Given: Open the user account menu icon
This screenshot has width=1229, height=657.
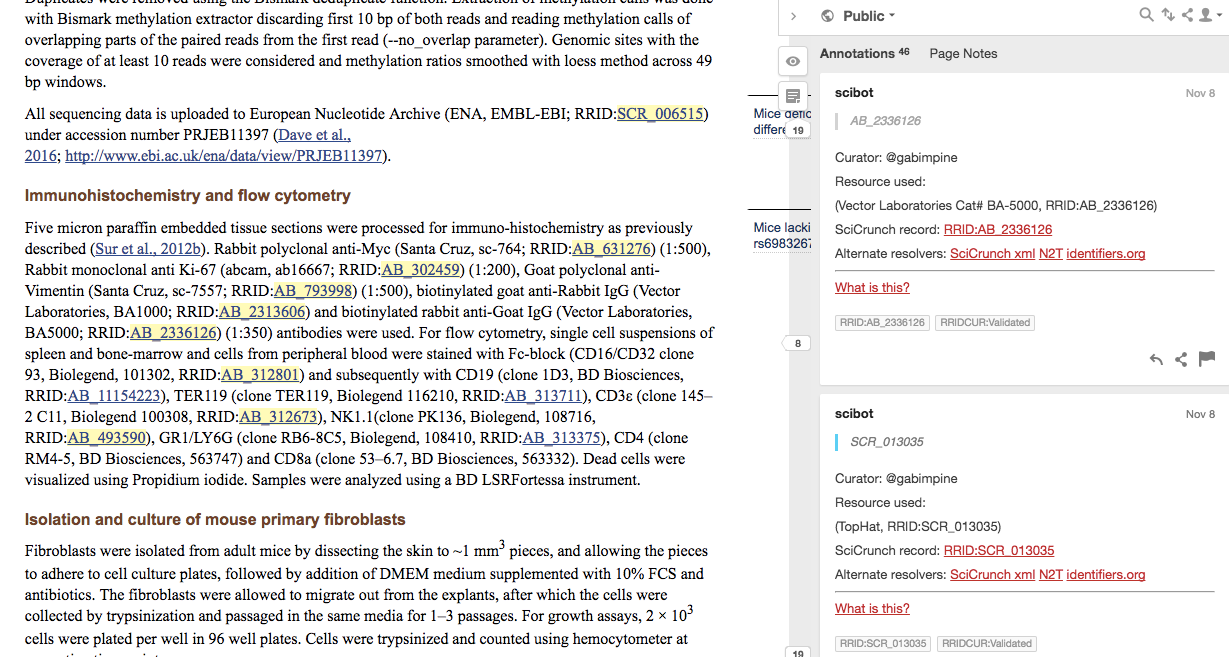Looking at the screenshot, I should point(1206,14).
